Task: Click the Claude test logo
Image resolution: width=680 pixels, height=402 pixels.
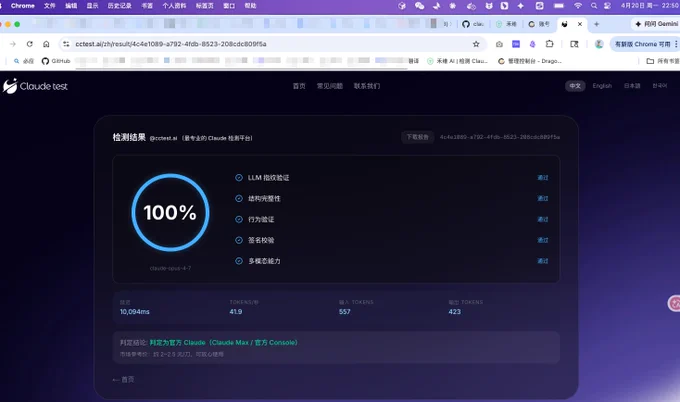Action: point(35,86)
